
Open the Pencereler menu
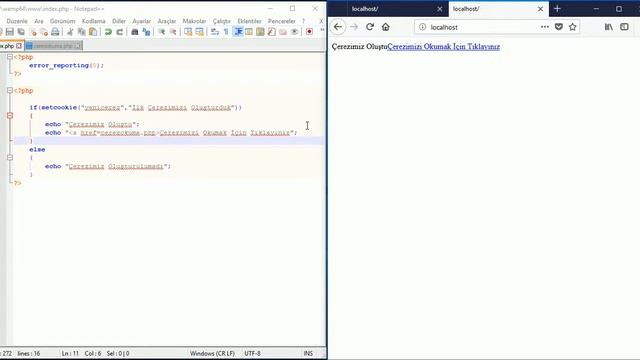[x=282, y=21]
